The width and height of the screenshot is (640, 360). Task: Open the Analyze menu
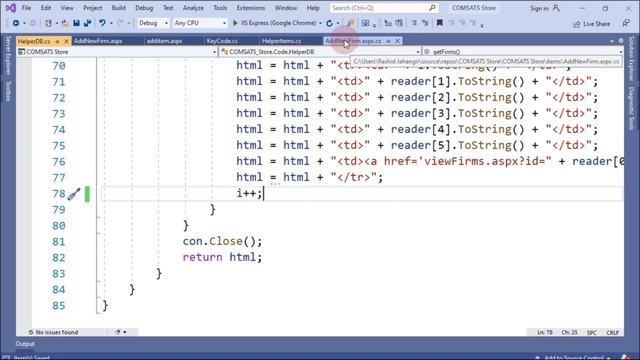tap(193, 8)
